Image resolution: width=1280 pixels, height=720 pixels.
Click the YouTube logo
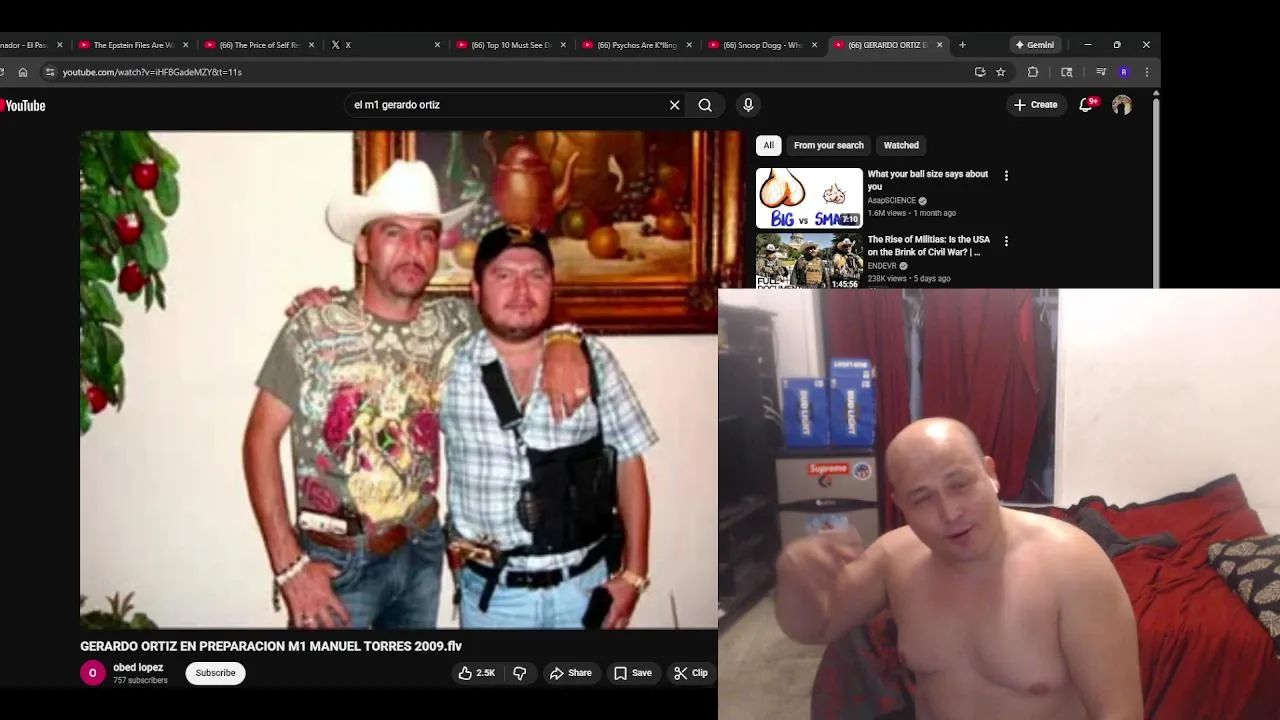[23, 105]
